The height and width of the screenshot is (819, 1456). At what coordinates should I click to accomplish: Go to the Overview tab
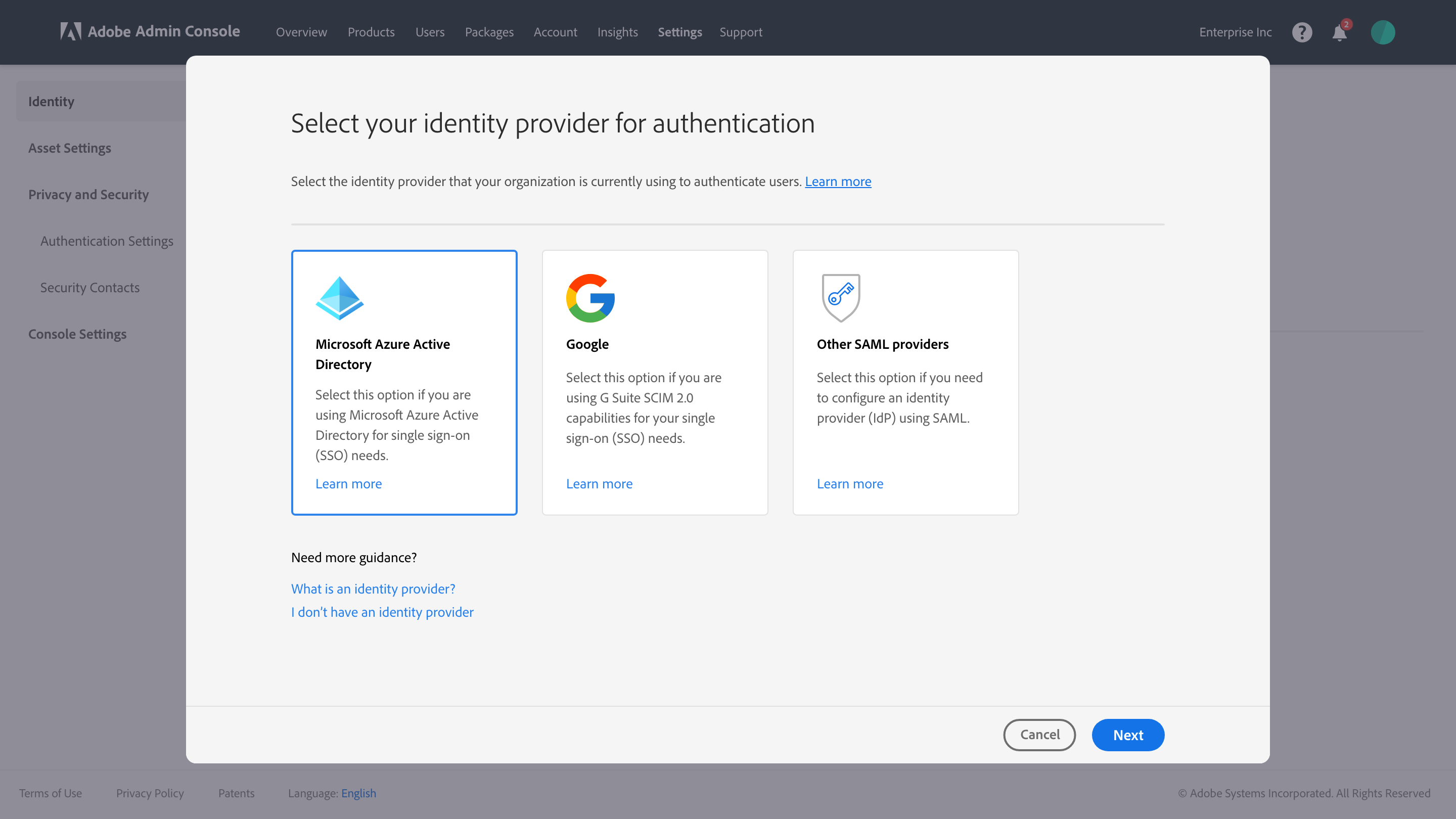pyautogui.click(x=301, y=32)
